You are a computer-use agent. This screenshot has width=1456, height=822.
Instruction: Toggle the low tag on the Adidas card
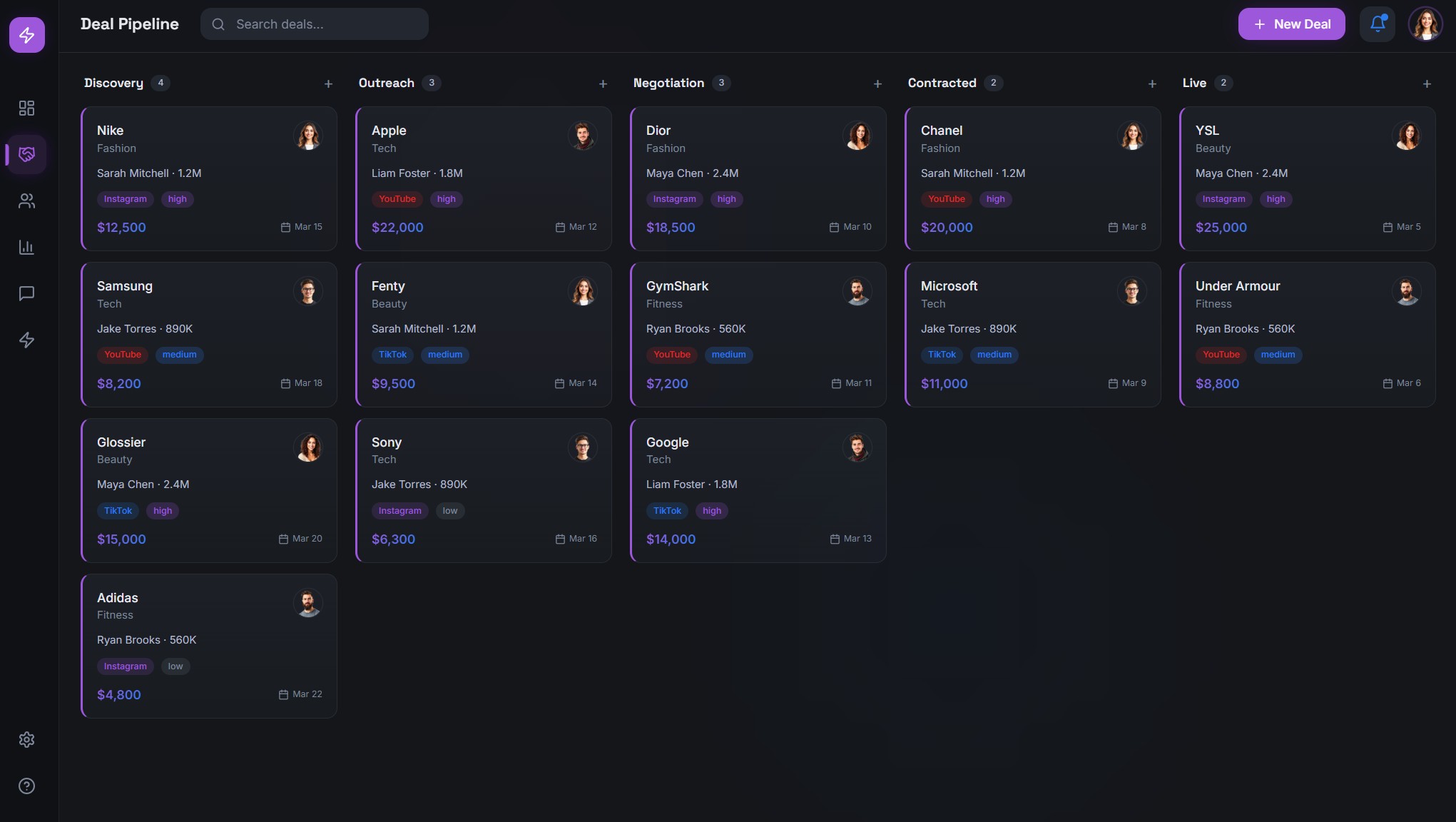[175, 666]
